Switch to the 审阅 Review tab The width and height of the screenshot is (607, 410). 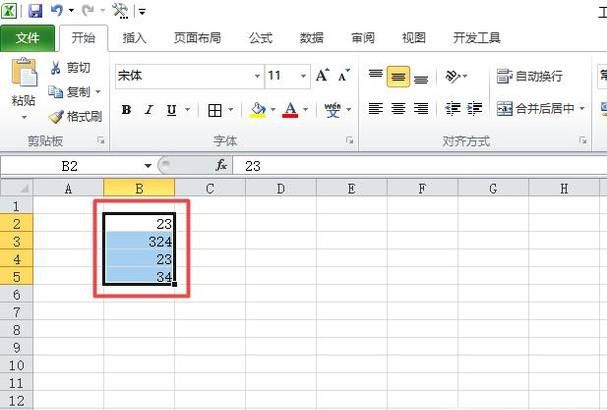coord(363,38)
